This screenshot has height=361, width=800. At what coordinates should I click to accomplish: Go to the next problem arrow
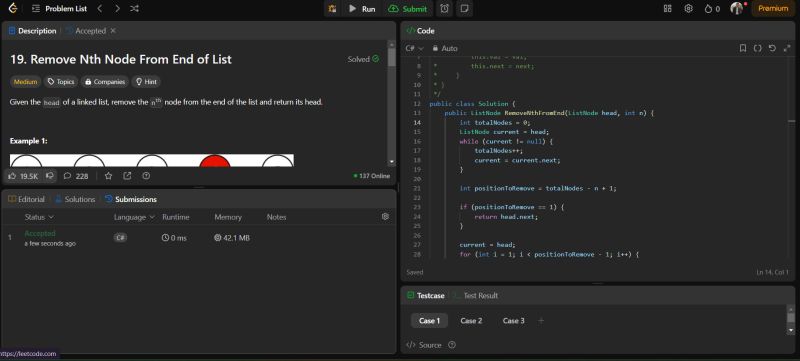pyautogui.click(x=117, y=9)
